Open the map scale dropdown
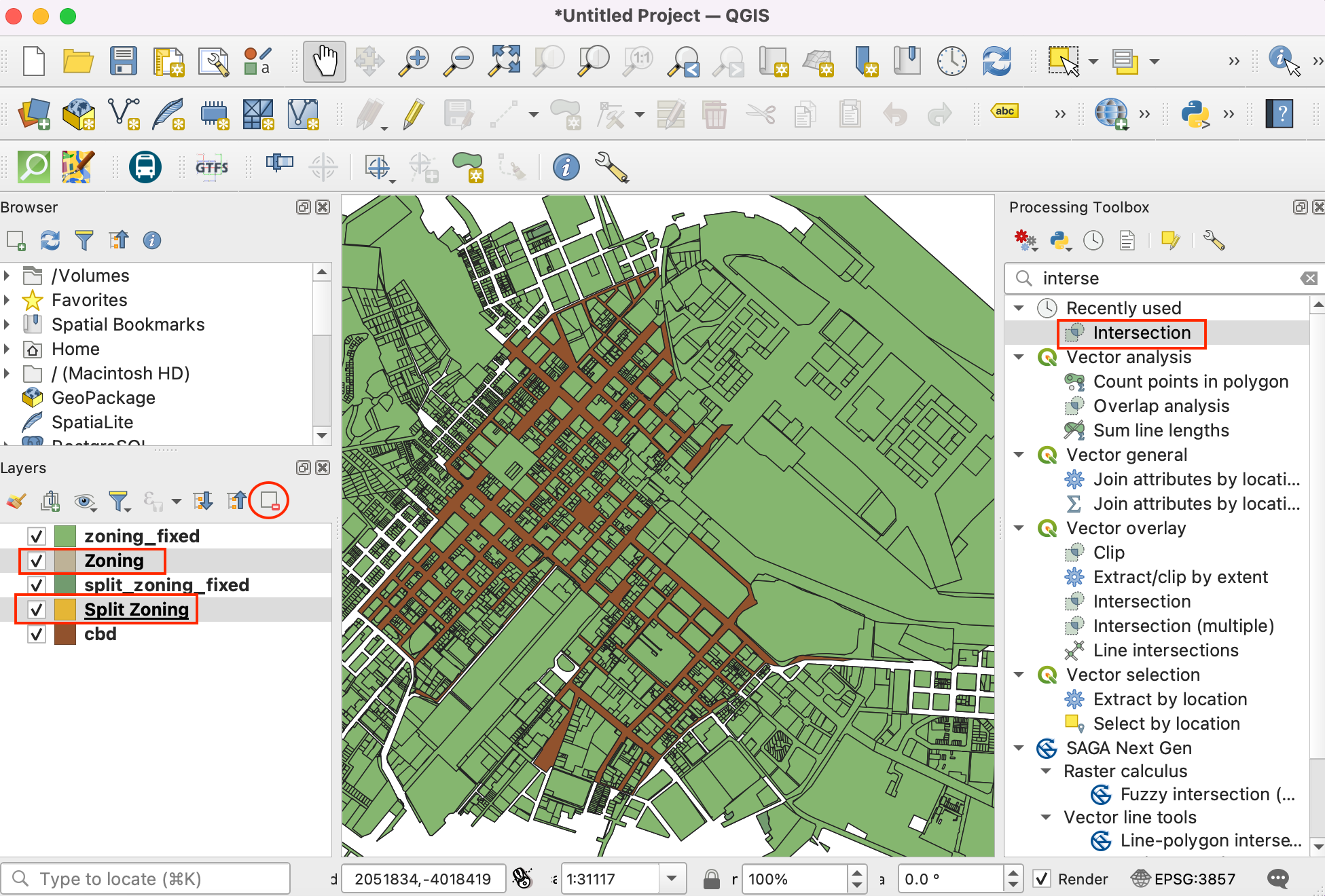The height and width of the screenshot is (896, 1325). [671, 879]
